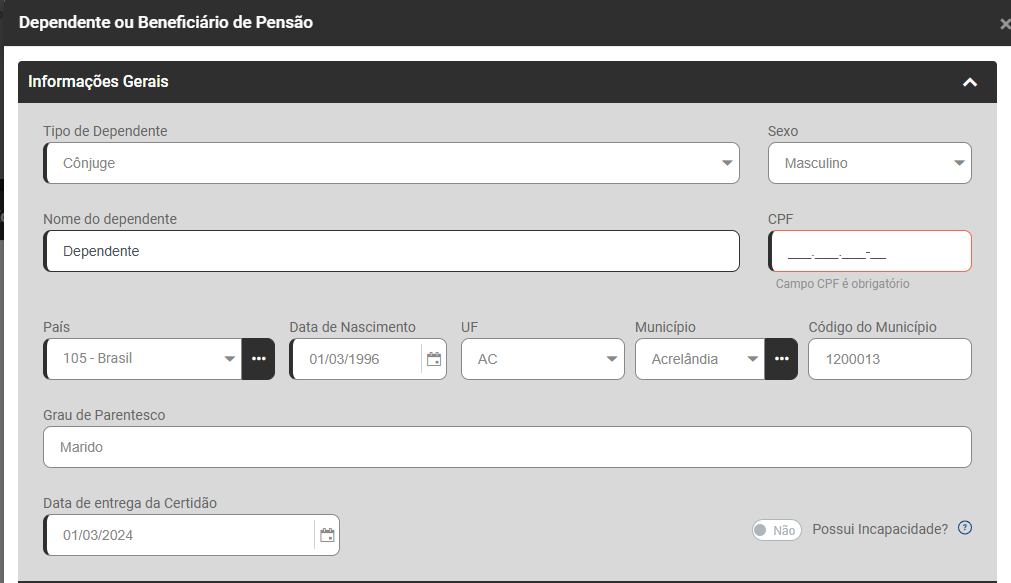
Task: Expand the País dropdown arrow
Action: pos(229,359)
